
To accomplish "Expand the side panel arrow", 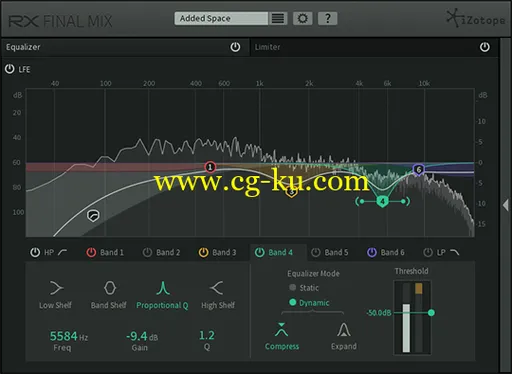I will [x=505, y=205].
